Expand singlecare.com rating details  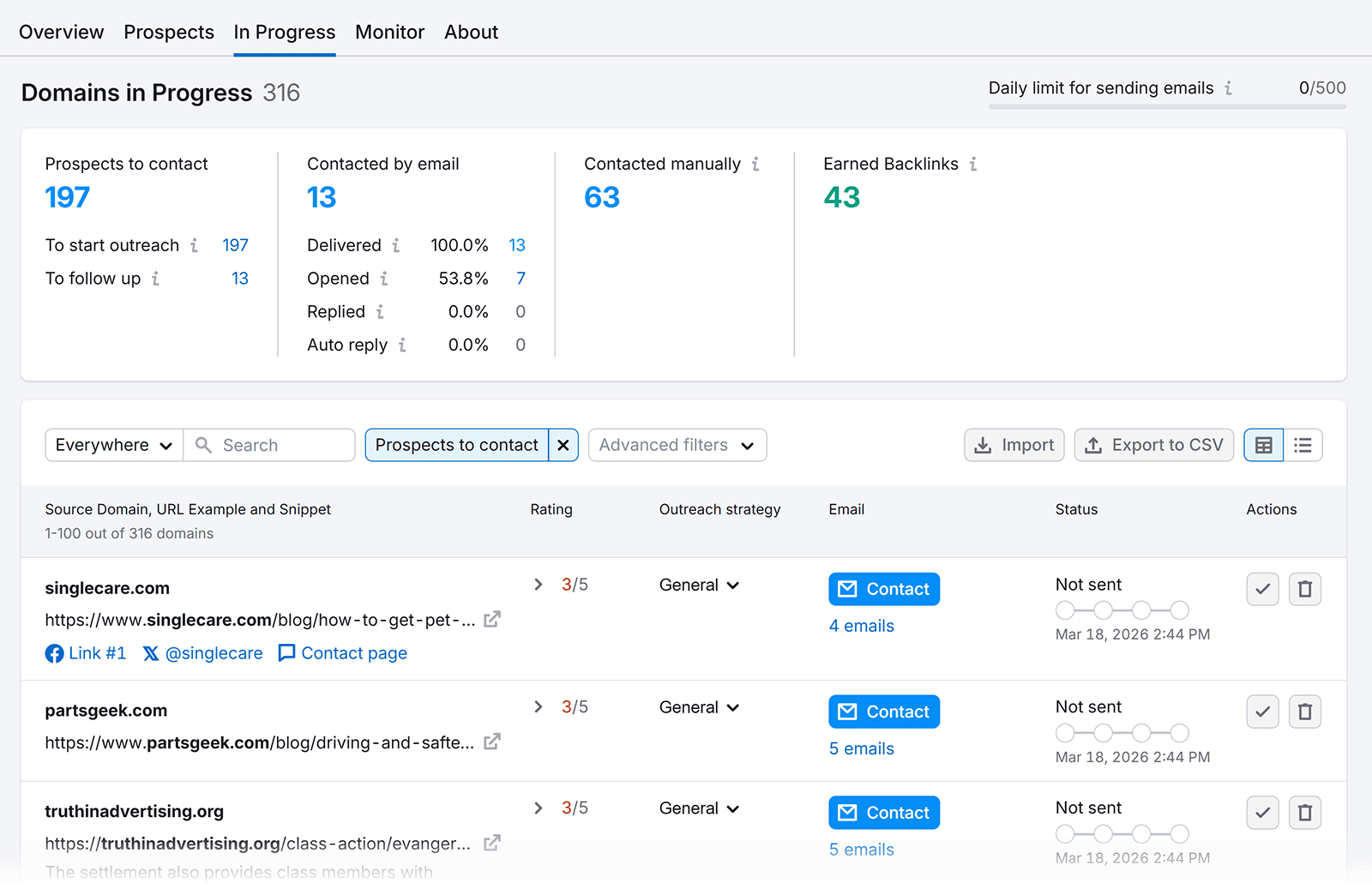[539, 585]
